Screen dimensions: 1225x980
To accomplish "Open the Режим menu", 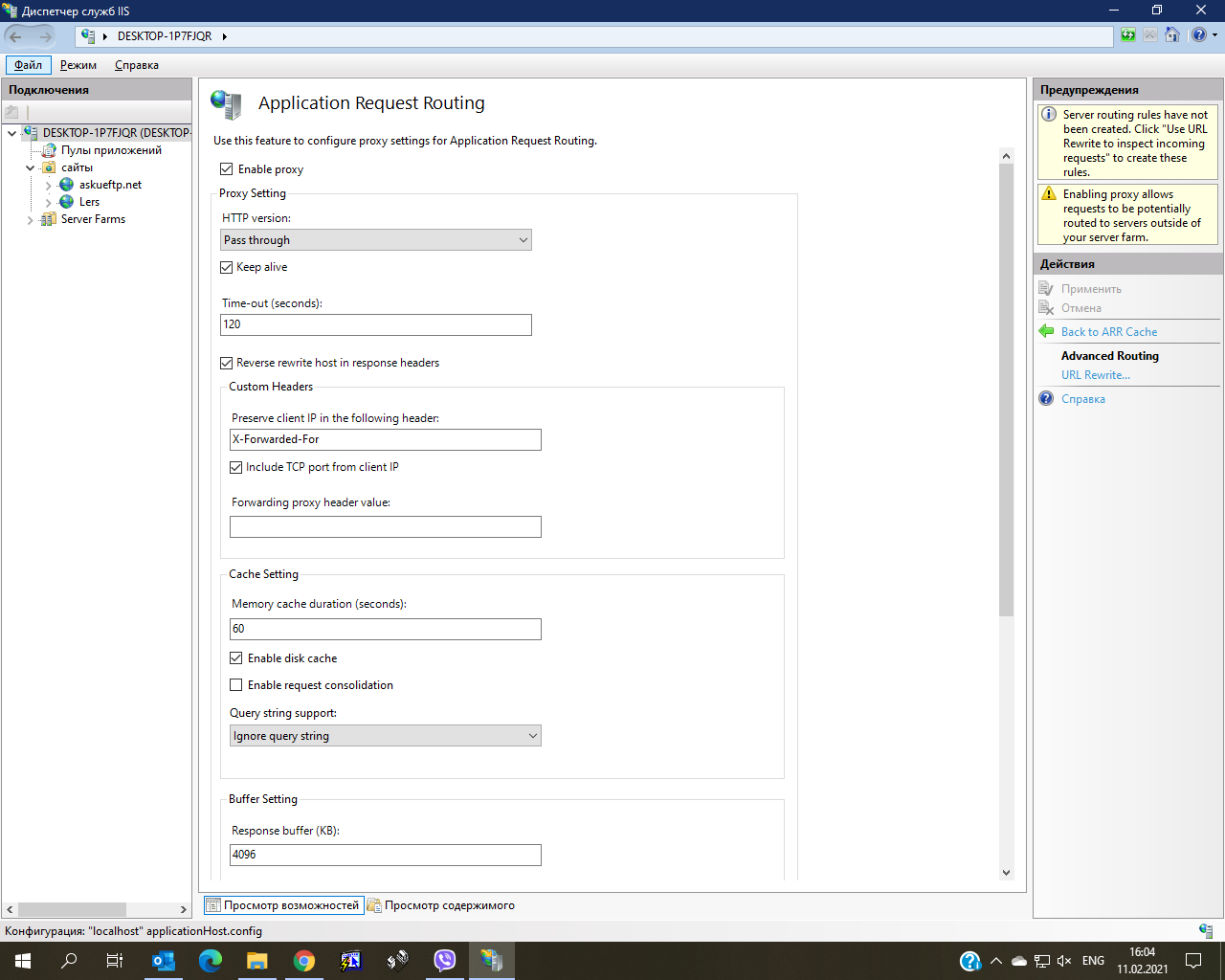I will pos(78,65).
